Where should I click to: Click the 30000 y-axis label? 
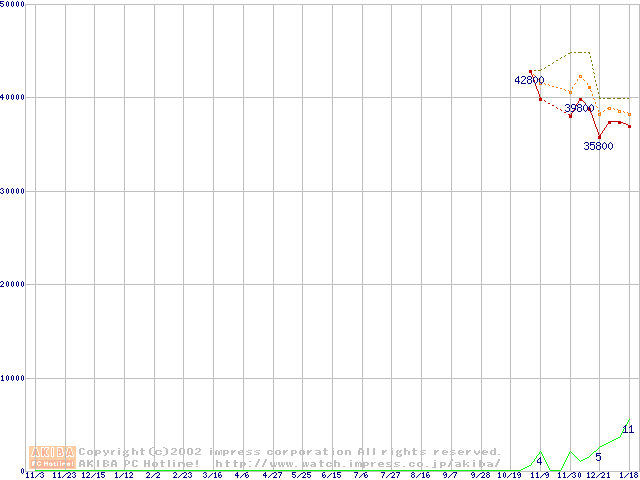tap(14, 191)
